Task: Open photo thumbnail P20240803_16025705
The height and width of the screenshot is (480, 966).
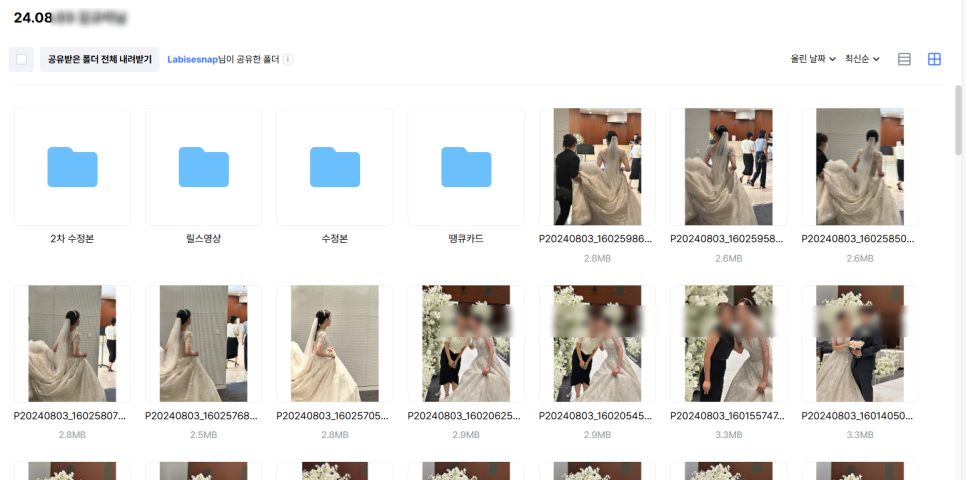Action: click(335, 344)
